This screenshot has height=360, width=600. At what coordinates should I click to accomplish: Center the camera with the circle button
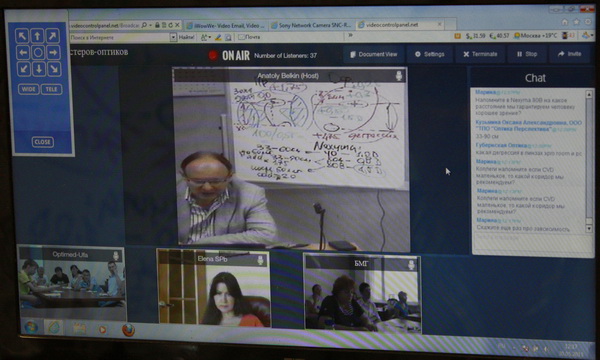[x=38, y=52]
